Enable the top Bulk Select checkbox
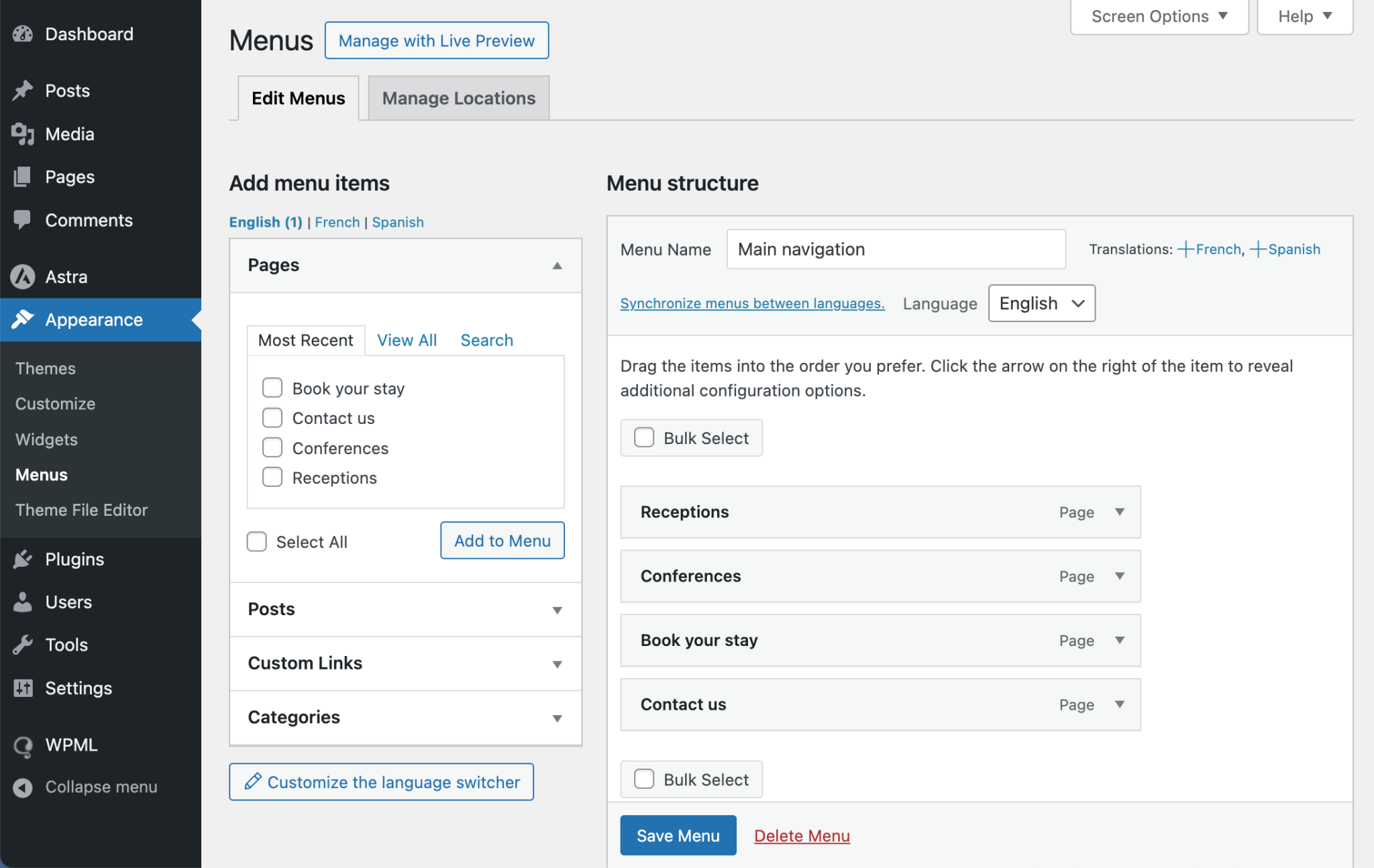Viewport: 1374px width, 868px height. (x=644, y=437)
